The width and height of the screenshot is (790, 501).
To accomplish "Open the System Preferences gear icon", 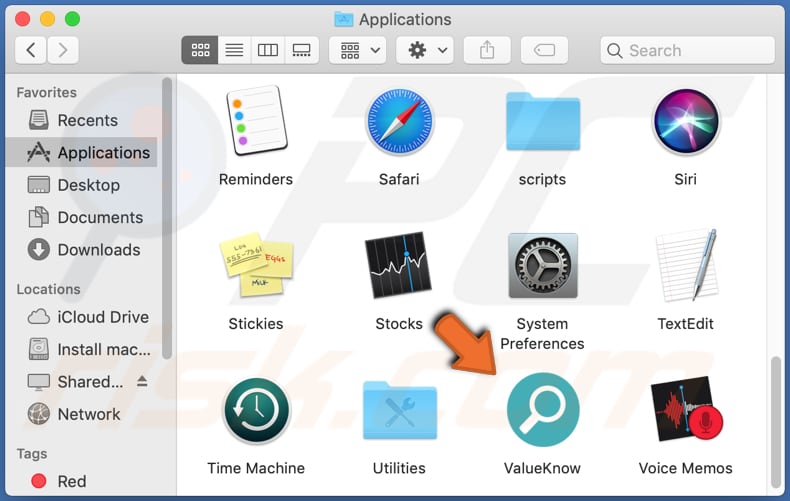I will 543,265.
